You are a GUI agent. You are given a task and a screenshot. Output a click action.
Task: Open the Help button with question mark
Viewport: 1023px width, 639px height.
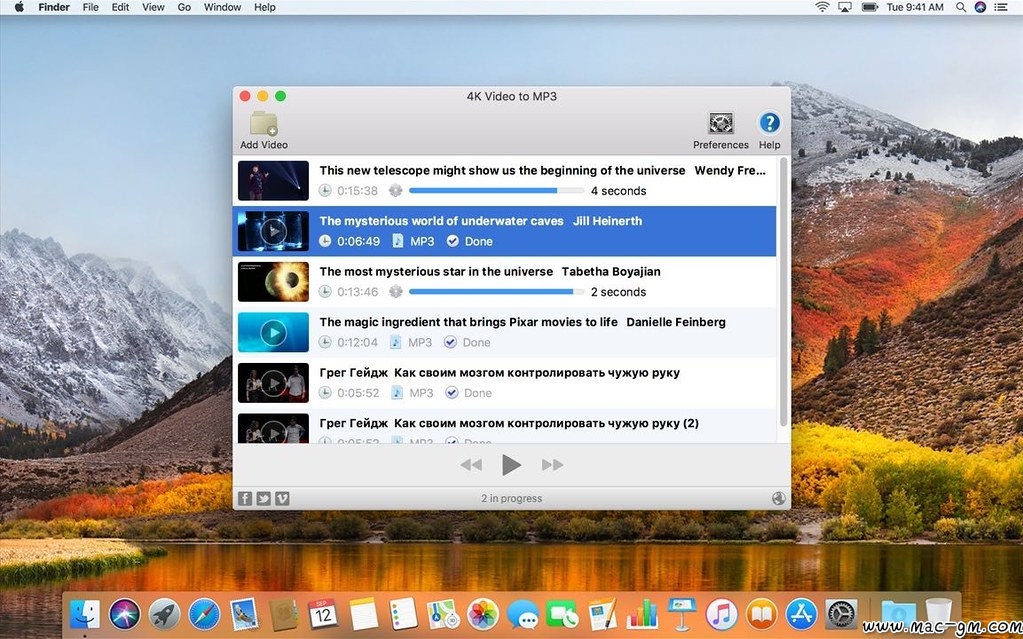[770, 123]
